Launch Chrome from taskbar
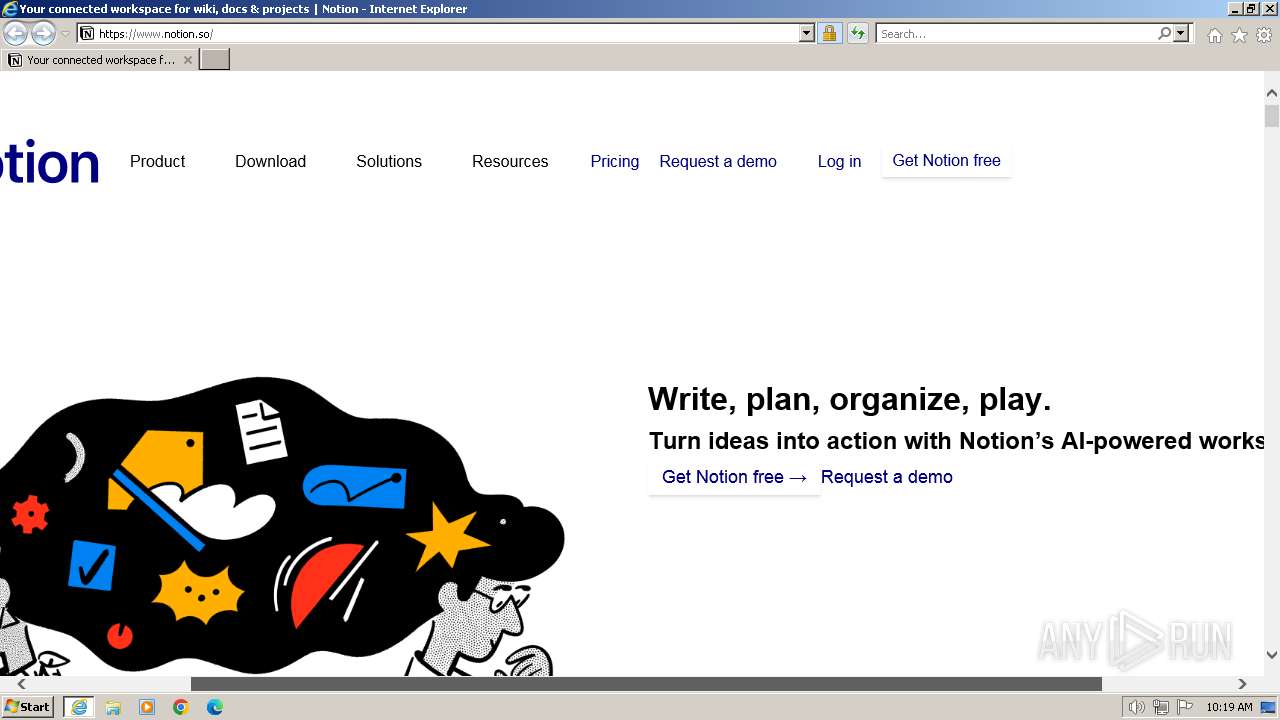This screenshot has width=1280, height=720. (x=181, y=707)
